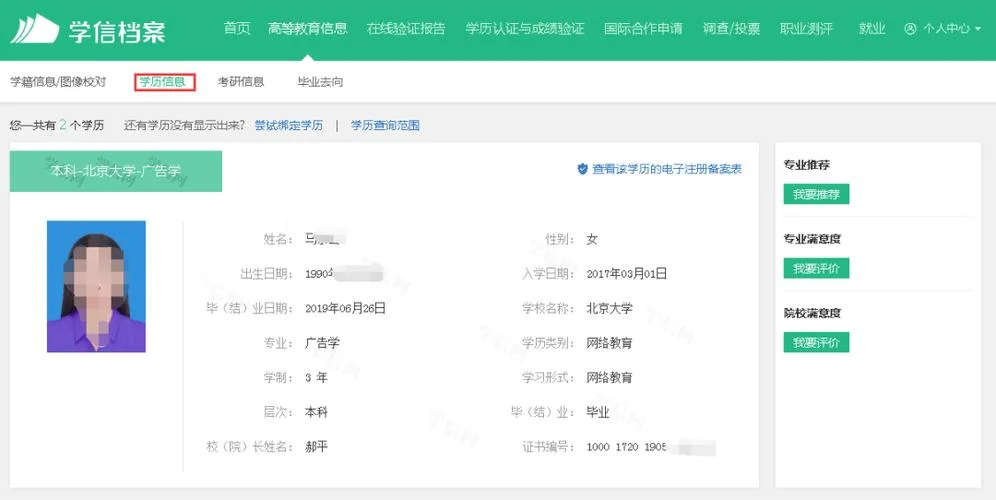
Task: Open the 首页 menu
Action: point(237,29)
